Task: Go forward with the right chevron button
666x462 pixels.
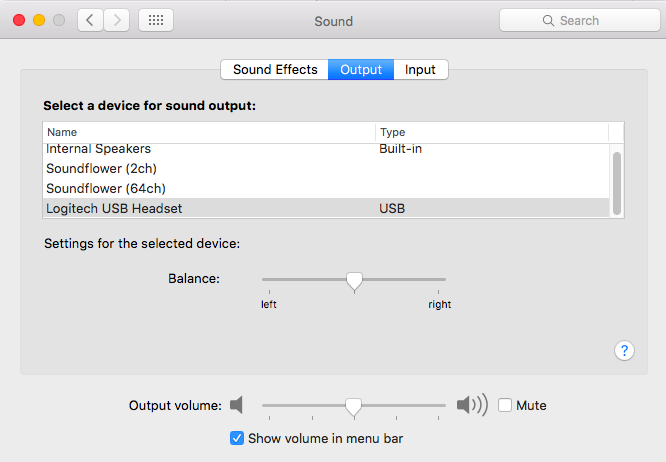Action: tap(116, 20)
